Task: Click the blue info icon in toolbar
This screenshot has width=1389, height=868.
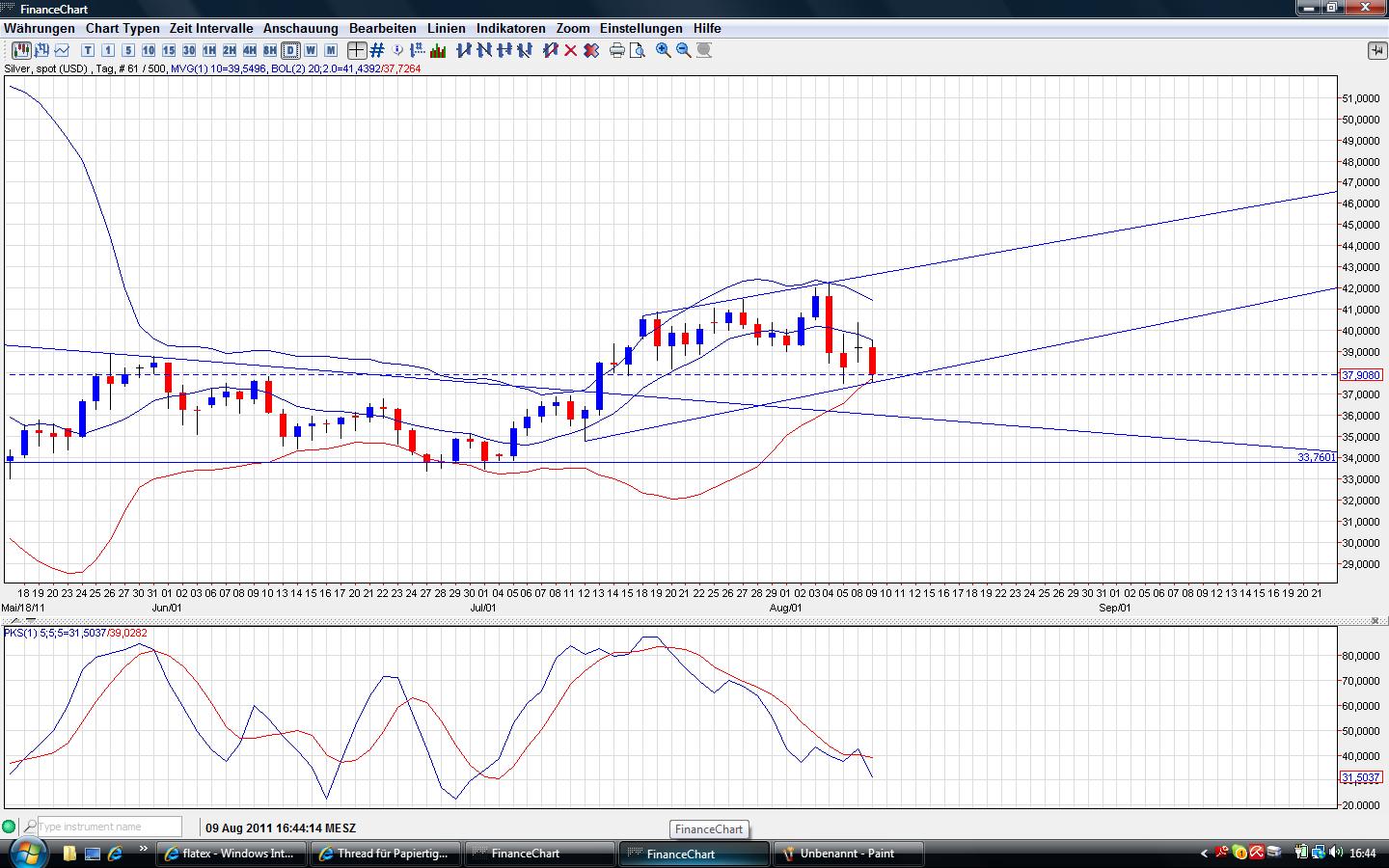Action: [398, 50]
